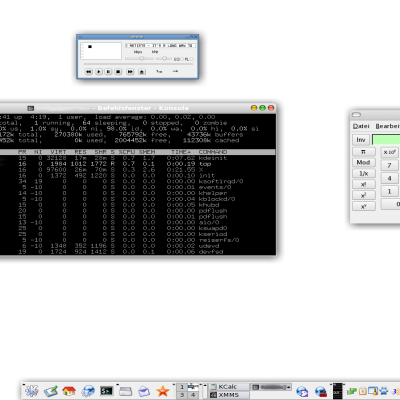
Task: Open Datei menu in KCalc
Action: click(x=361, y=126)
